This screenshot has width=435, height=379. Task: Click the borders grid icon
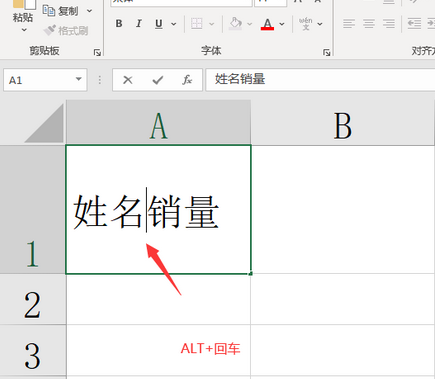(x=197, y=24)
